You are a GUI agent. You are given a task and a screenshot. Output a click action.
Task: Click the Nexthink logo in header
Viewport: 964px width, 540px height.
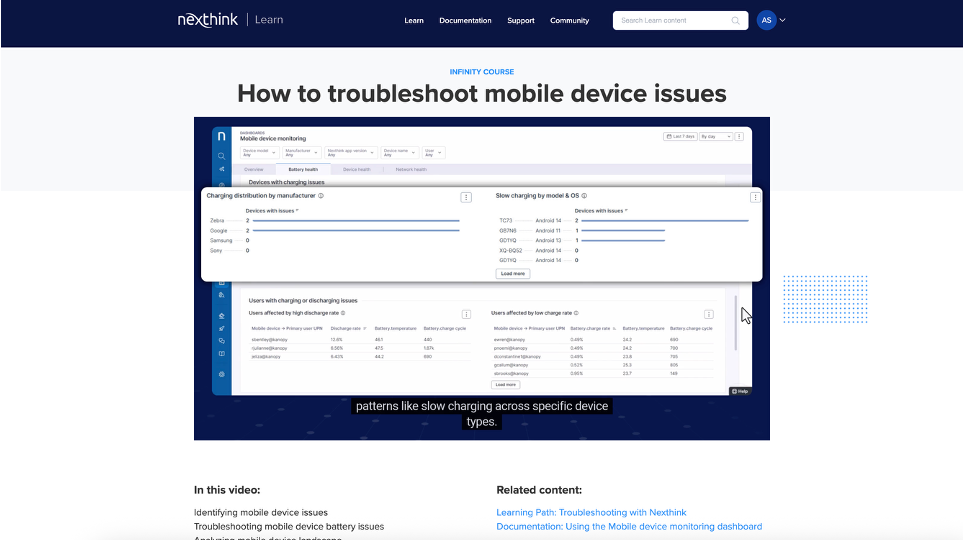(x=207, y=20)
